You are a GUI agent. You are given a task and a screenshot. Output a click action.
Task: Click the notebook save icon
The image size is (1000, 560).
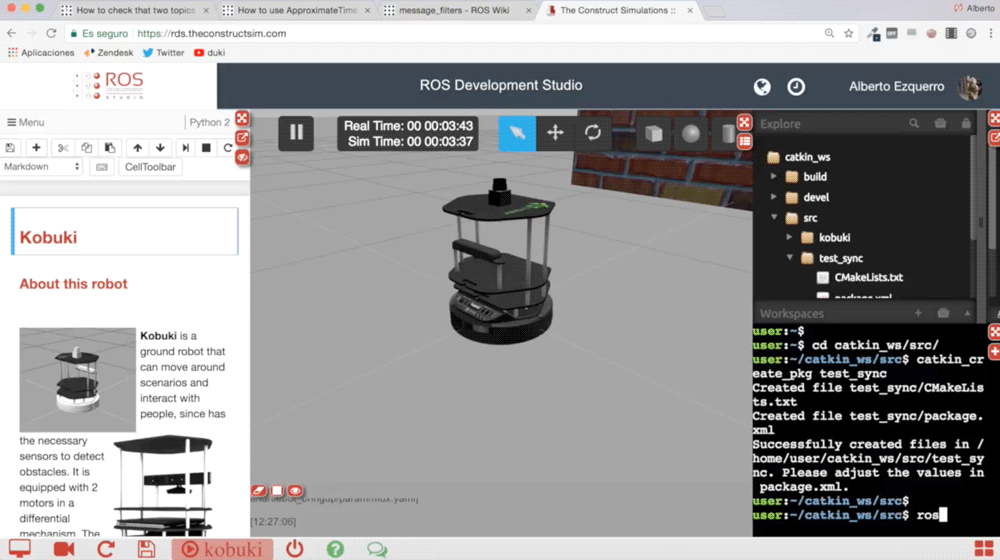(x=10, y=148)
